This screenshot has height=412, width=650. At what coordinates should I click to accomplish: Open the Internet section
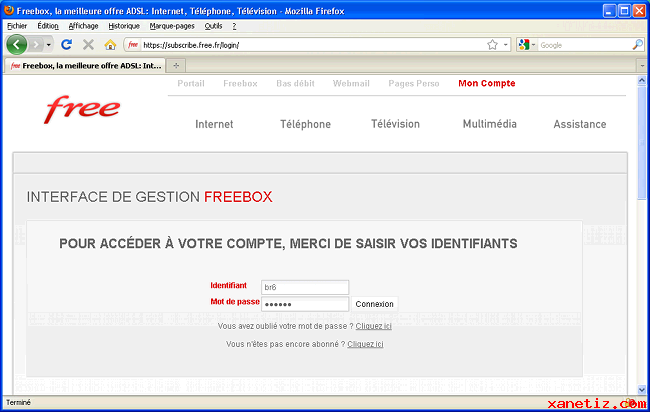214,124
